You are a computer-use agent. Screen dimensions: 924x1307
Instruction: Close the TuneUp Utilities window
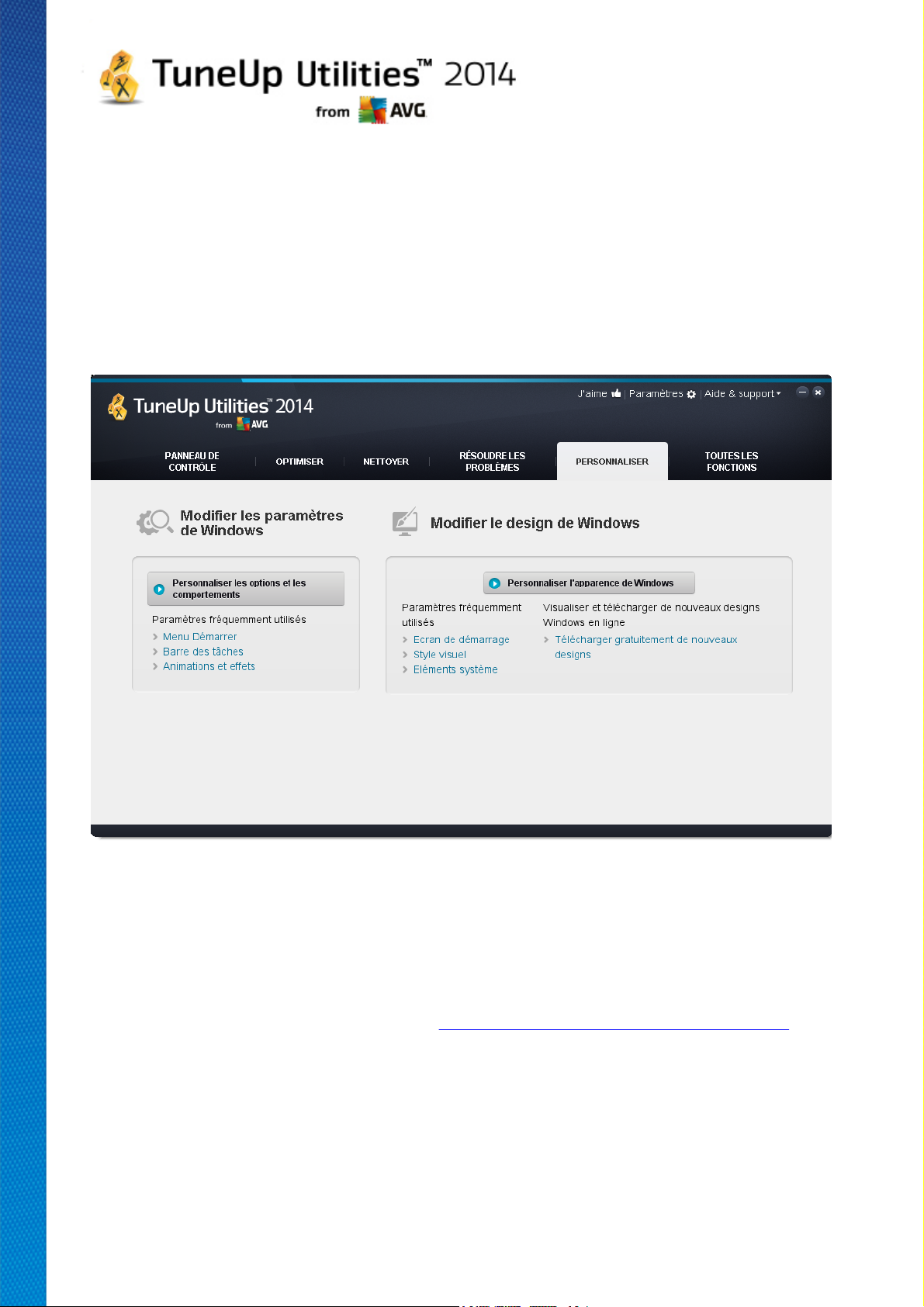click(x=818, y=392)
